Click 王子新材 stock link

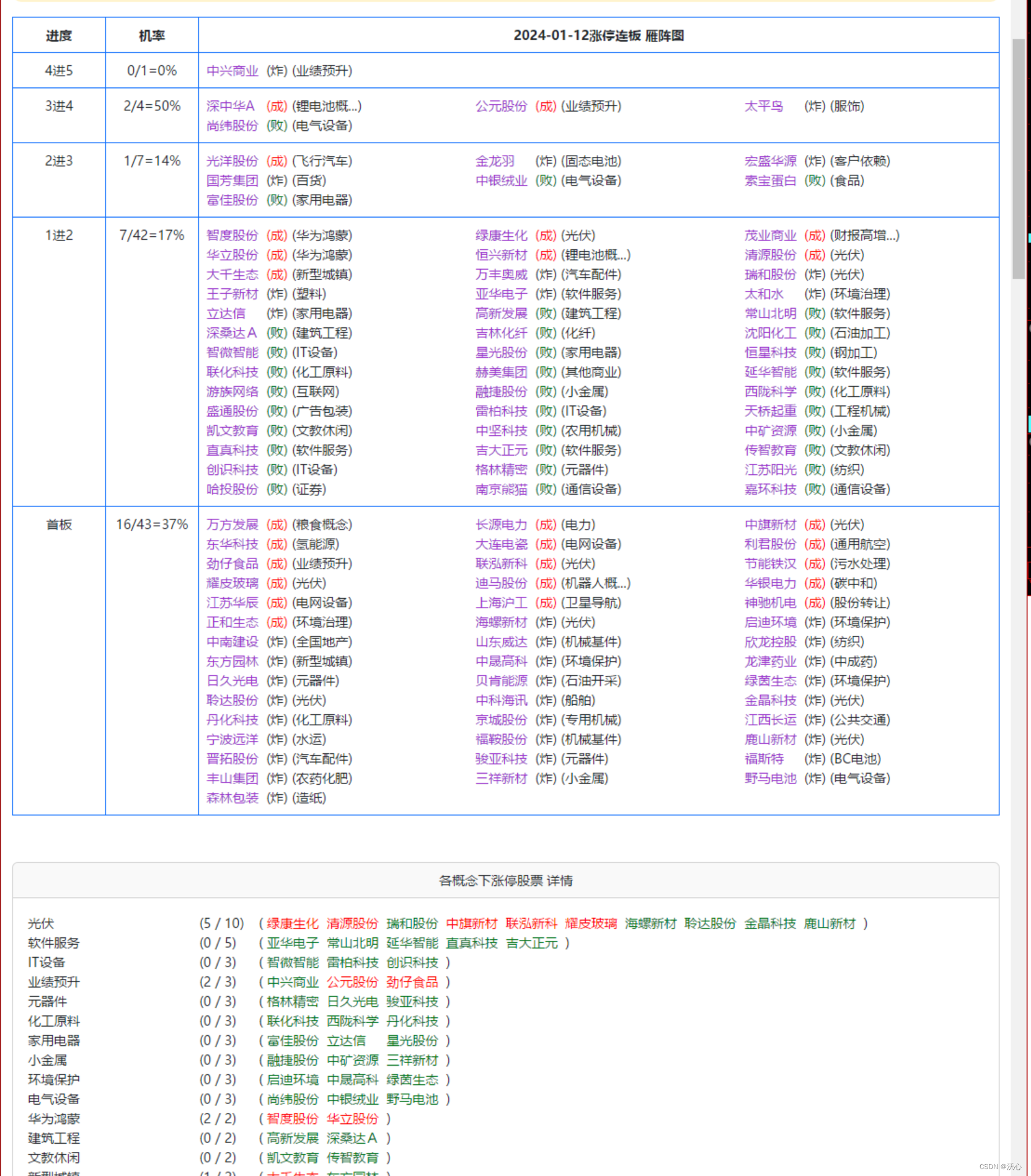232,294
